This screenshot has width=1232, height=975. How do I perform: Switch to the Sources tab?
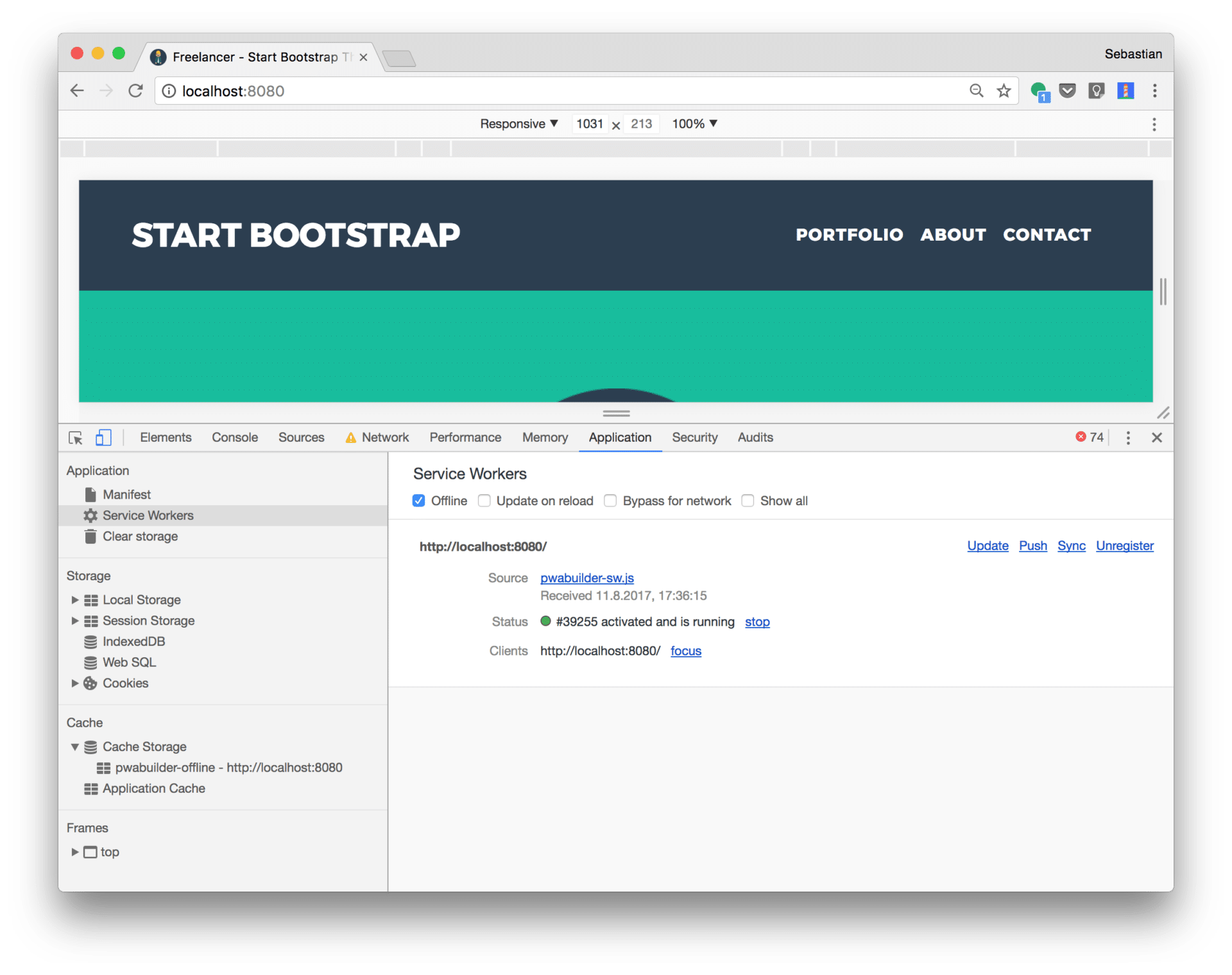[x=302, y=437]
